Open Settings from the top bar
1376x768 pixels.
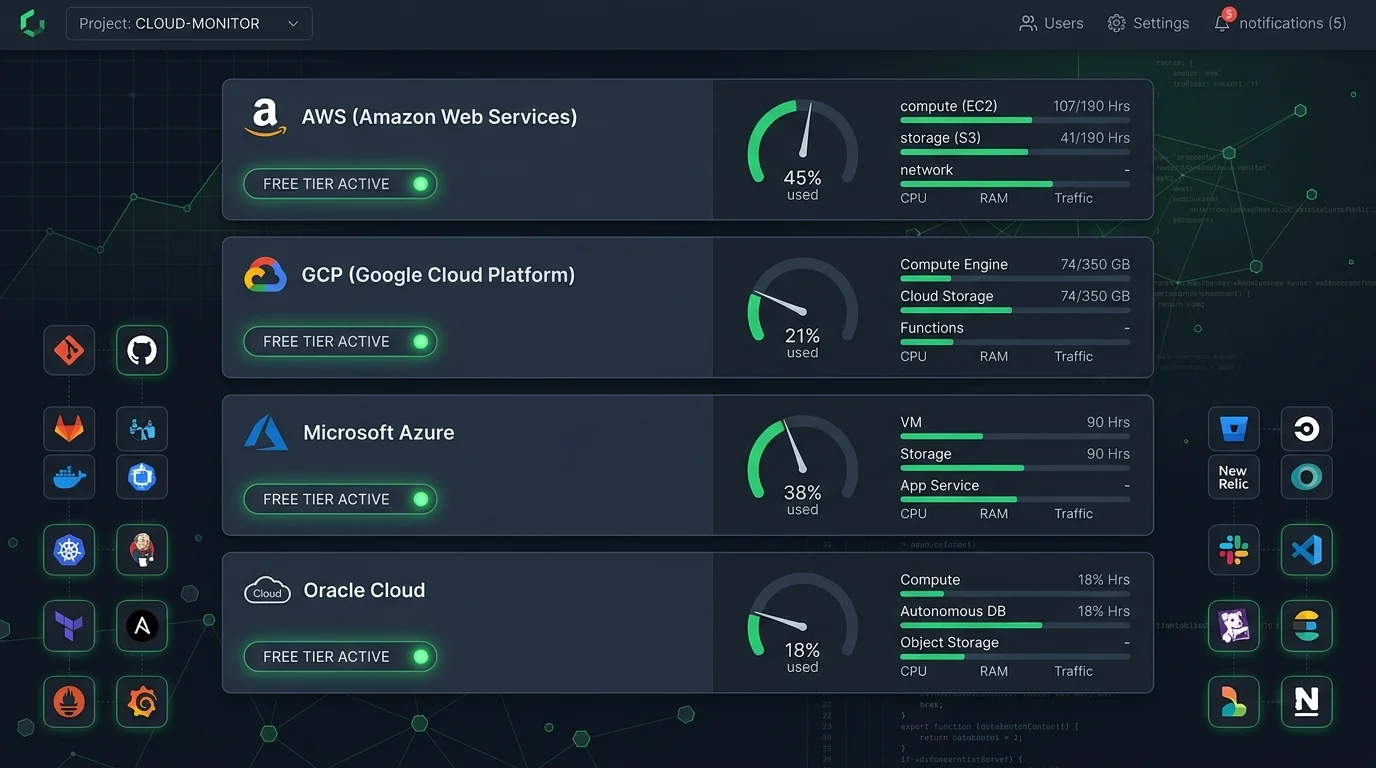point(1148,23)
